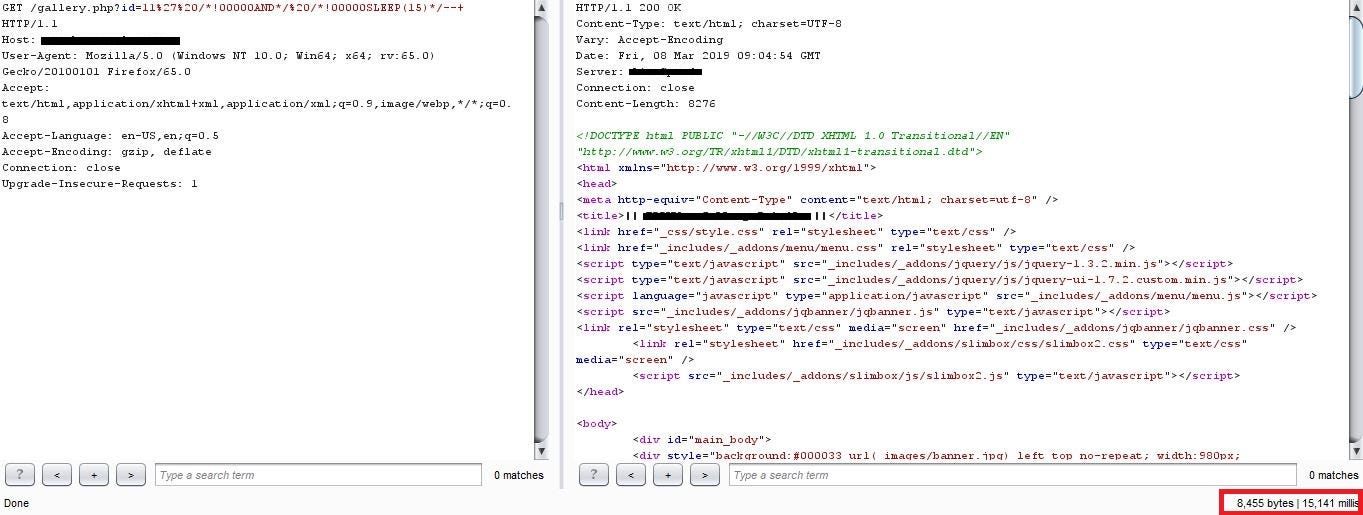
Task: Click the div id="main_body" line
Action: click(702, 439)
